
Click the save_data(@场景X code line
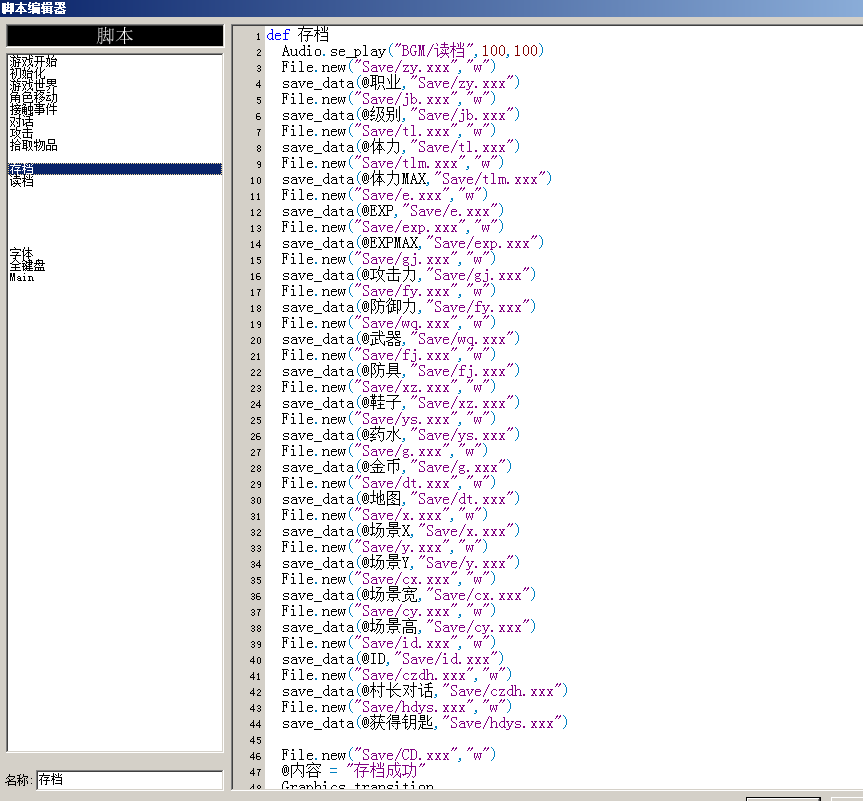pos(401,531)
